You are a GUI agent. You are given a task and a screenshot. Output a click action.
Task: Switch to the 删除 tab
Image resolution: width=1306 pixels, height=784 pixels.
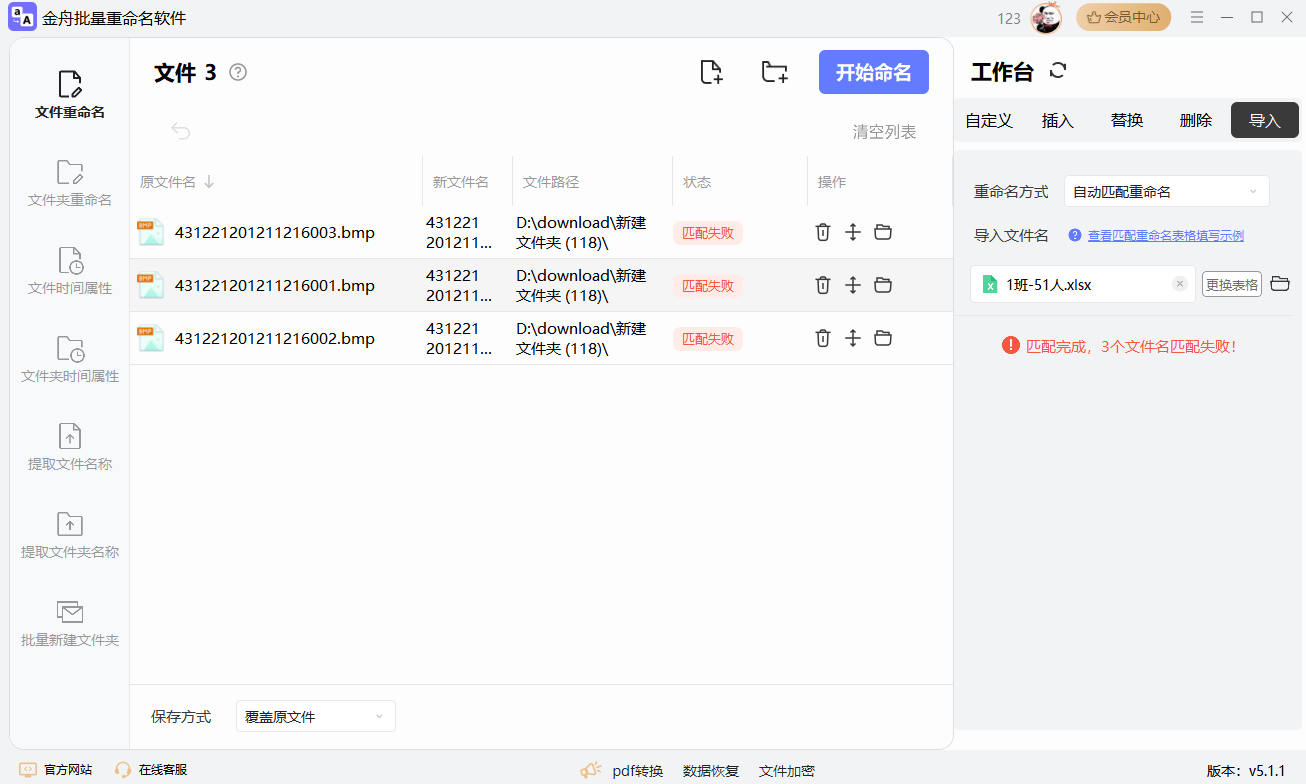1196,120
